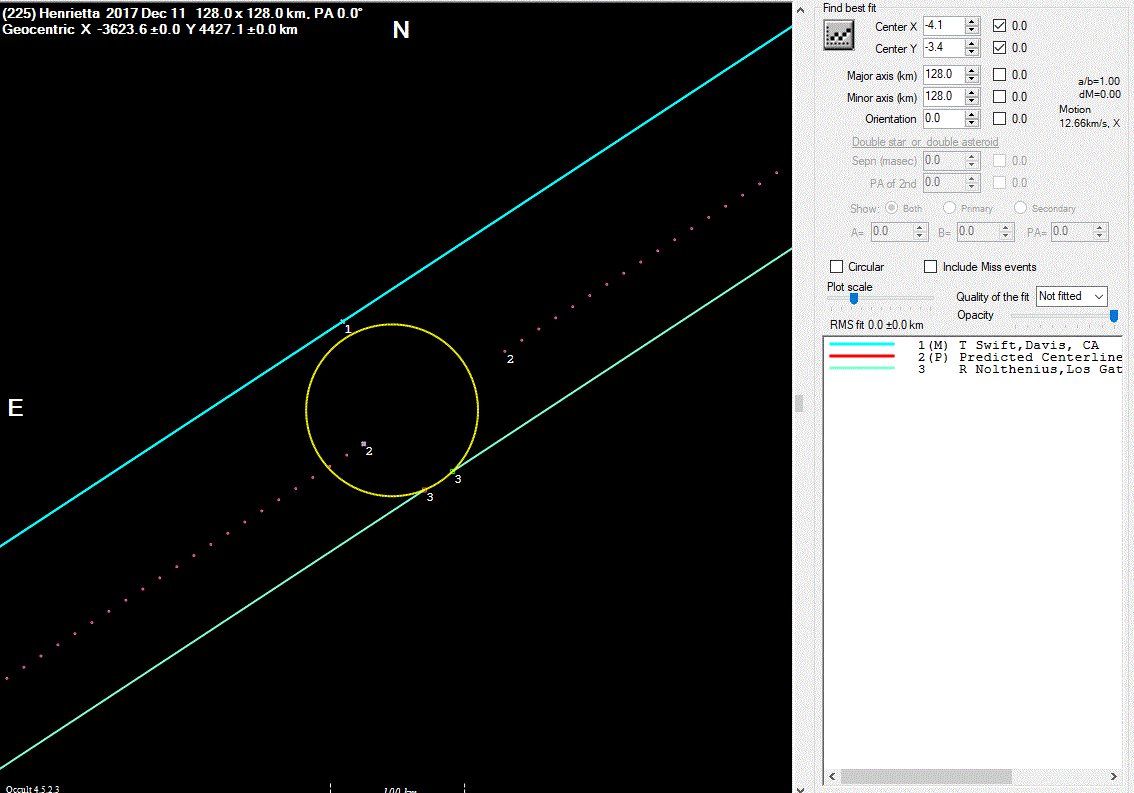This screenshot has width=1134, height=793.
Task: Select the Both radio button
Action: click(x=892, y=208)
